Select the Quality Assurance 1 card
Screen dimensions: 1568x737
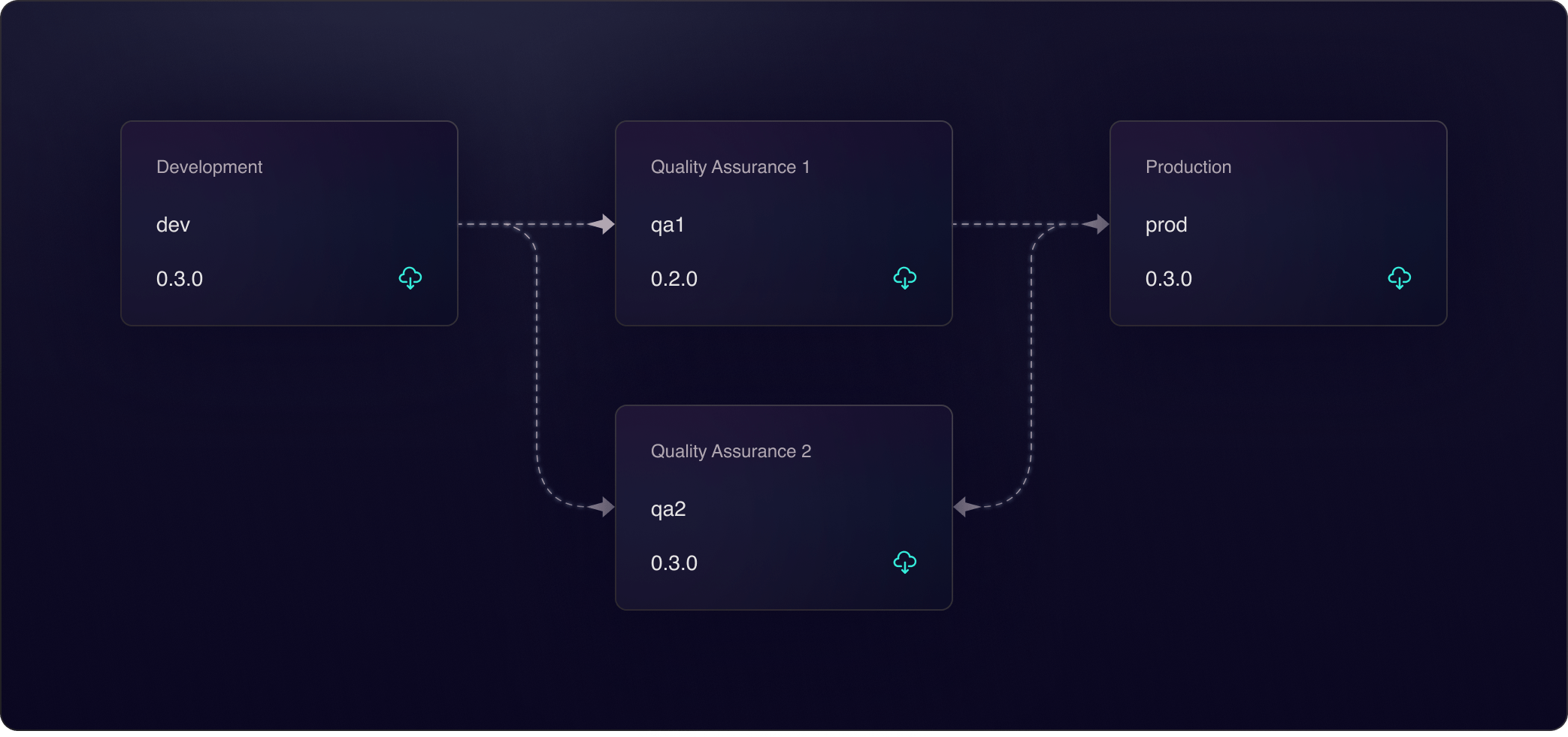pyautogui.click(x=783, y=223)
